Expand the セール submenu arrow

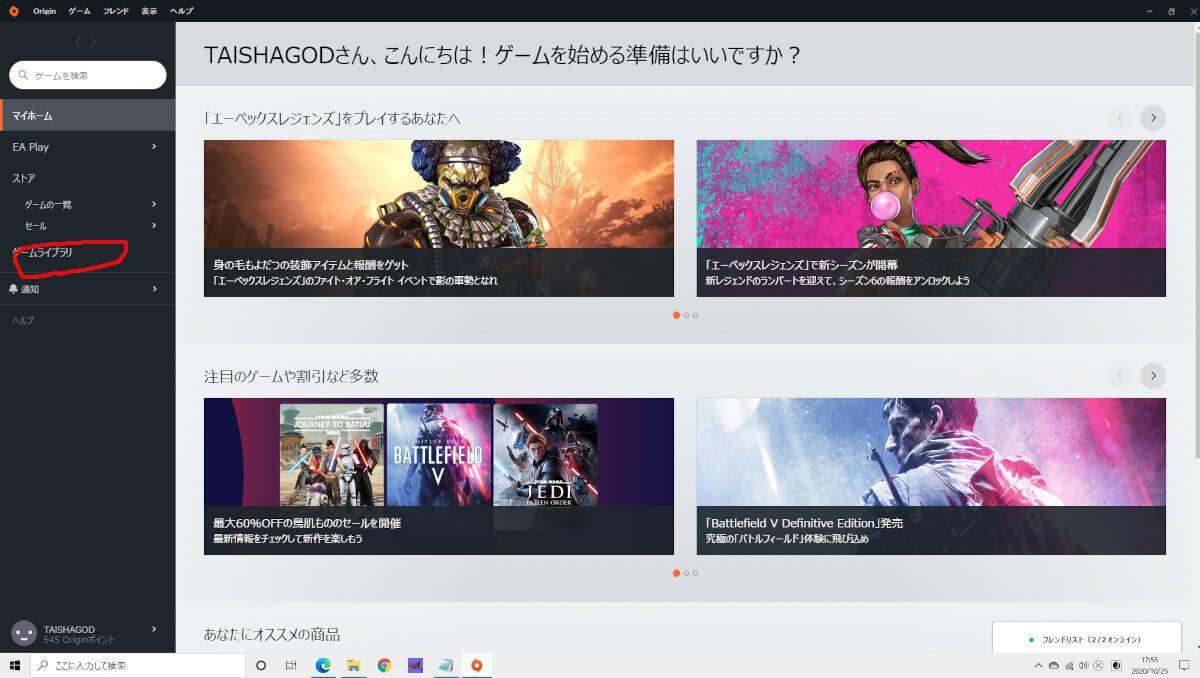click(154, 226)
